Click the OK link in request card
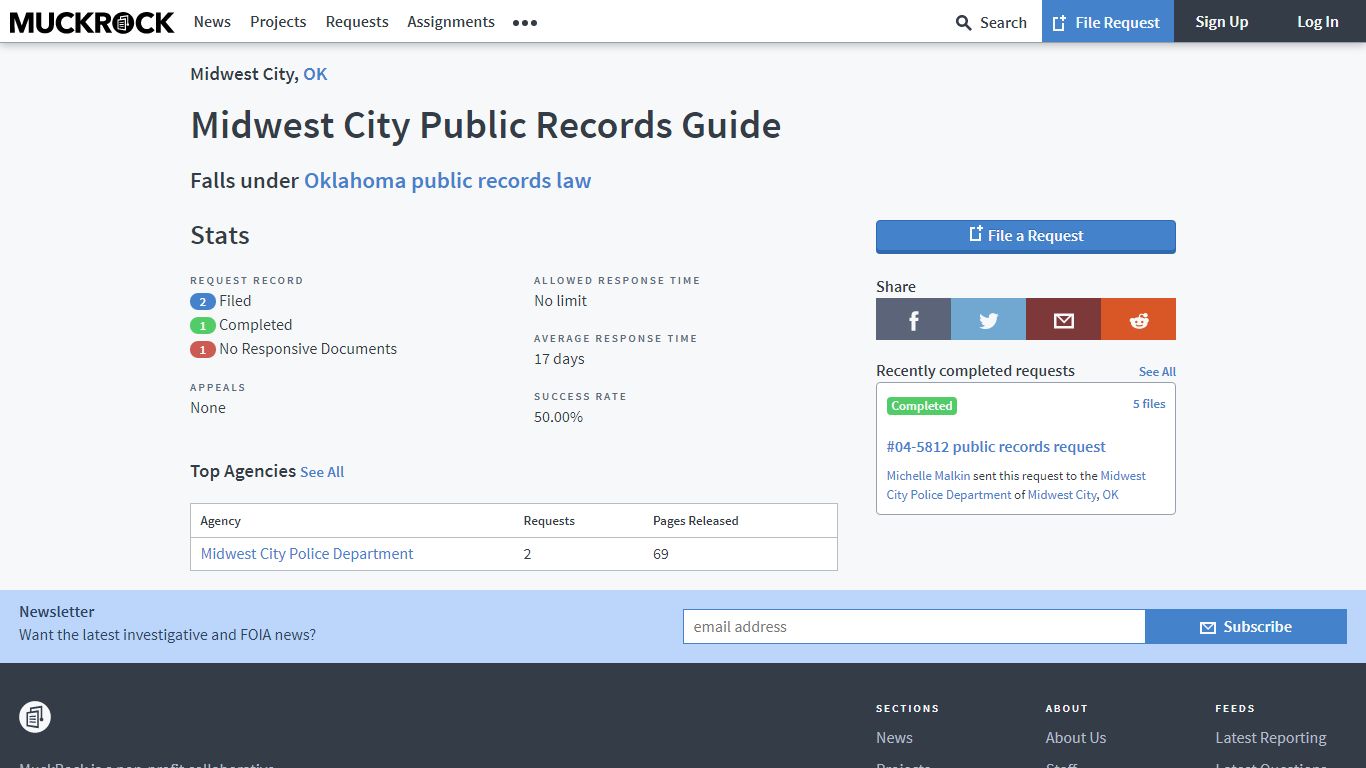Image resolution: width=1366 pixels, height=768 pixels. coord(1110,495)
